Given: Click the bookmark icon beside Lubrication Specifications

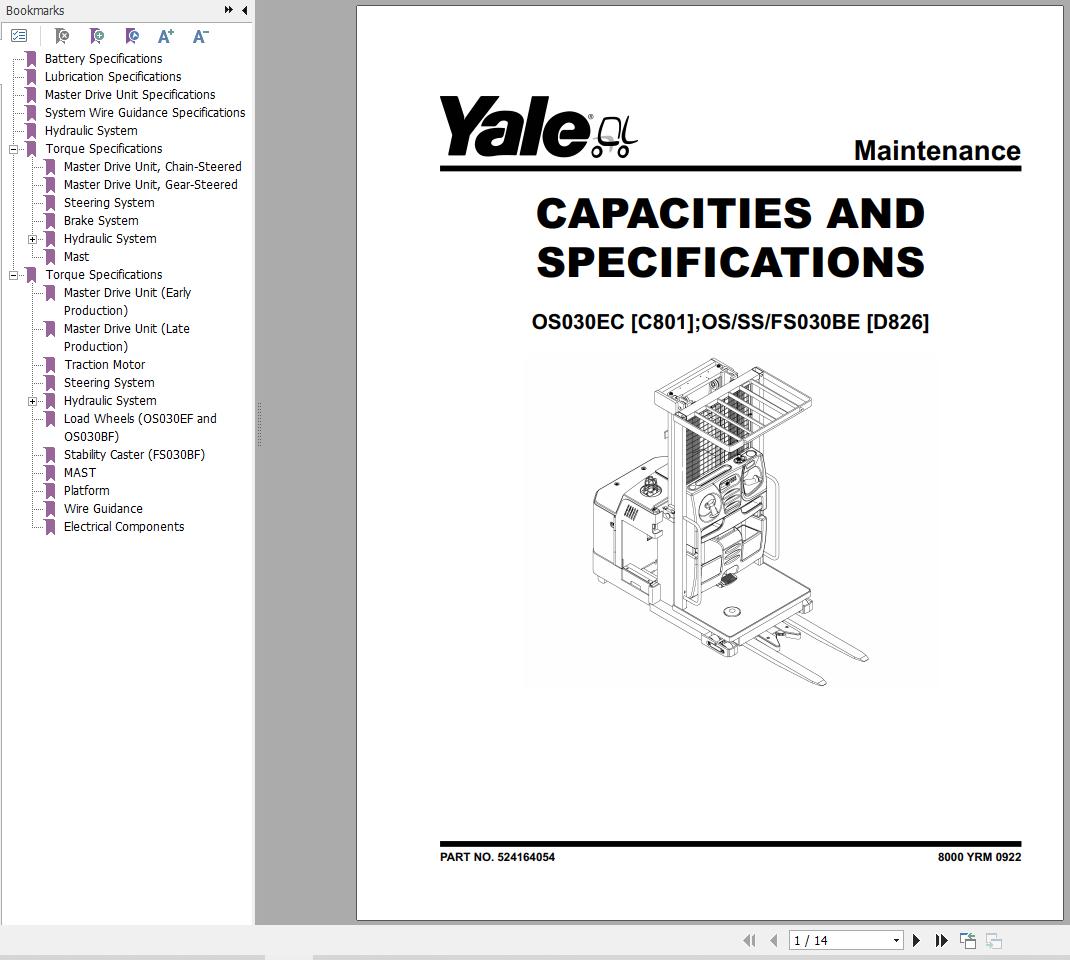Looking at the screenshot, I should click(31, 77).
